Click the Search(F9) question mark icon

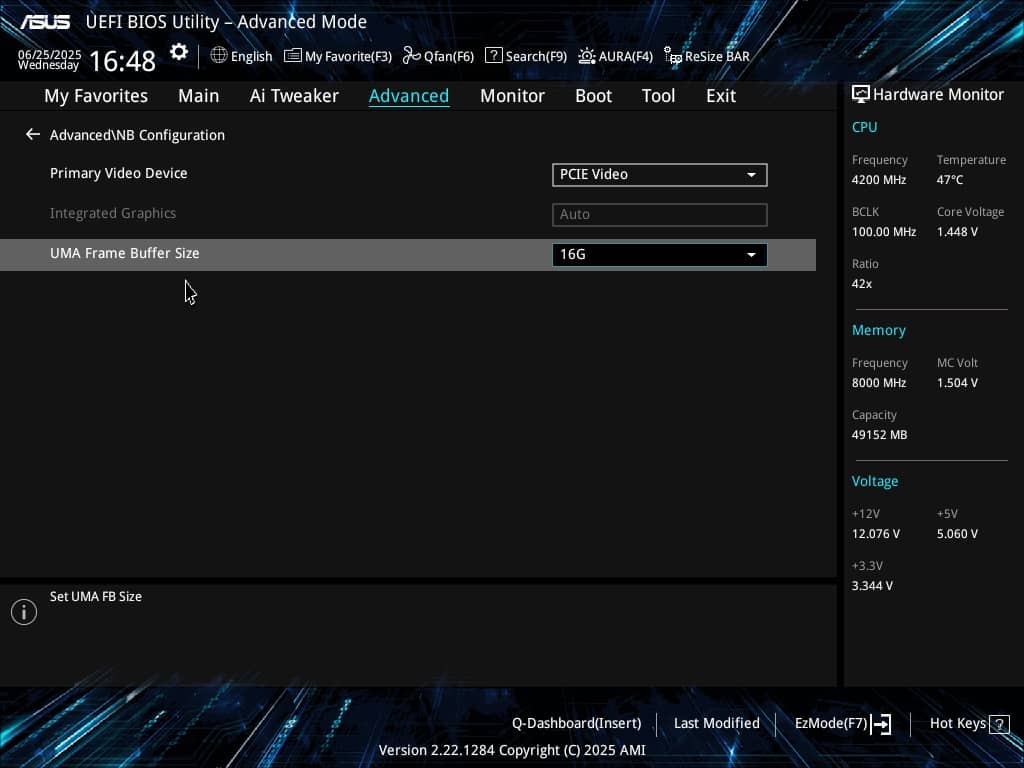(494, 56)
